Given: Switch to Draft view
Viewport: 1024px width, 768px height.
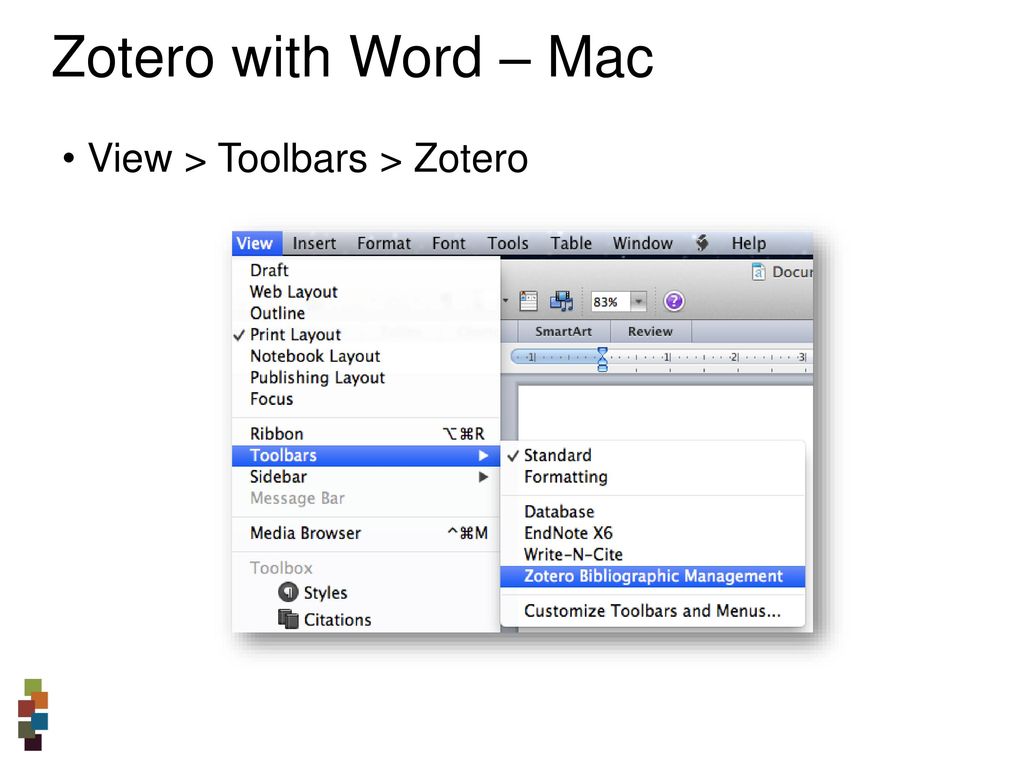Looking at the screenshot, I should [366, 270].
